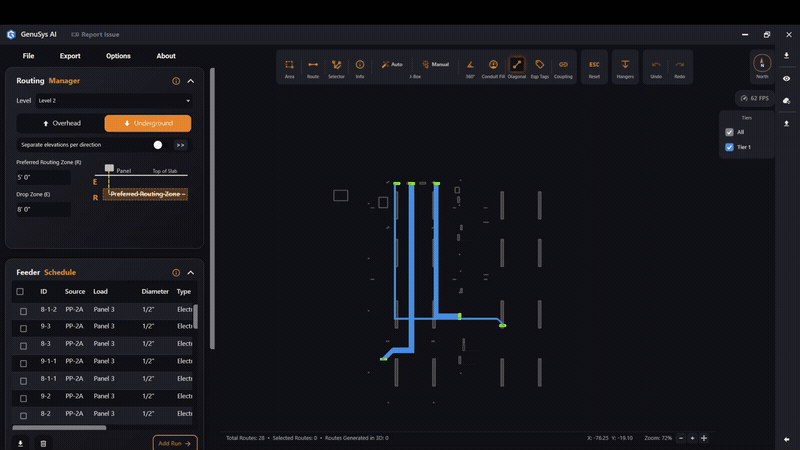Click the Source column header
This screenshot has width=800, height=450.
pos(75,292)
